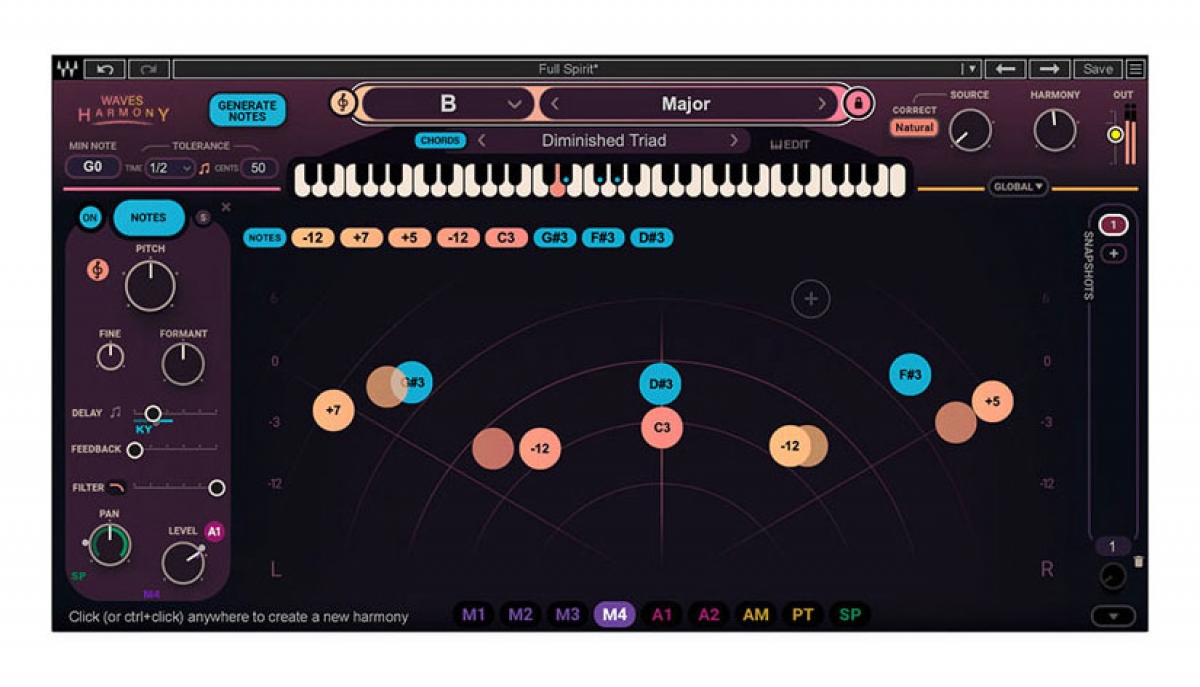Viewport: 1200px width, 687px height.
Task: Add a new harmony voice with the plus circle
Action: (811, 299)
